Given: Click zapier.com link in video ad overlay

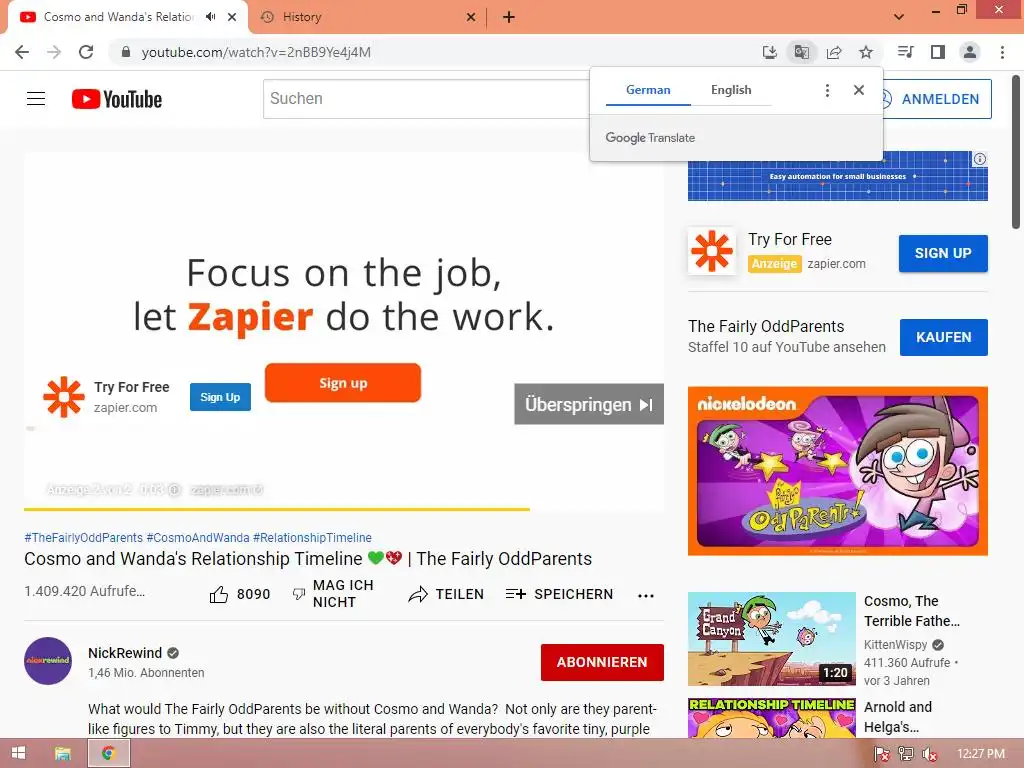Looking at the screenshot, I should point(125,408).
